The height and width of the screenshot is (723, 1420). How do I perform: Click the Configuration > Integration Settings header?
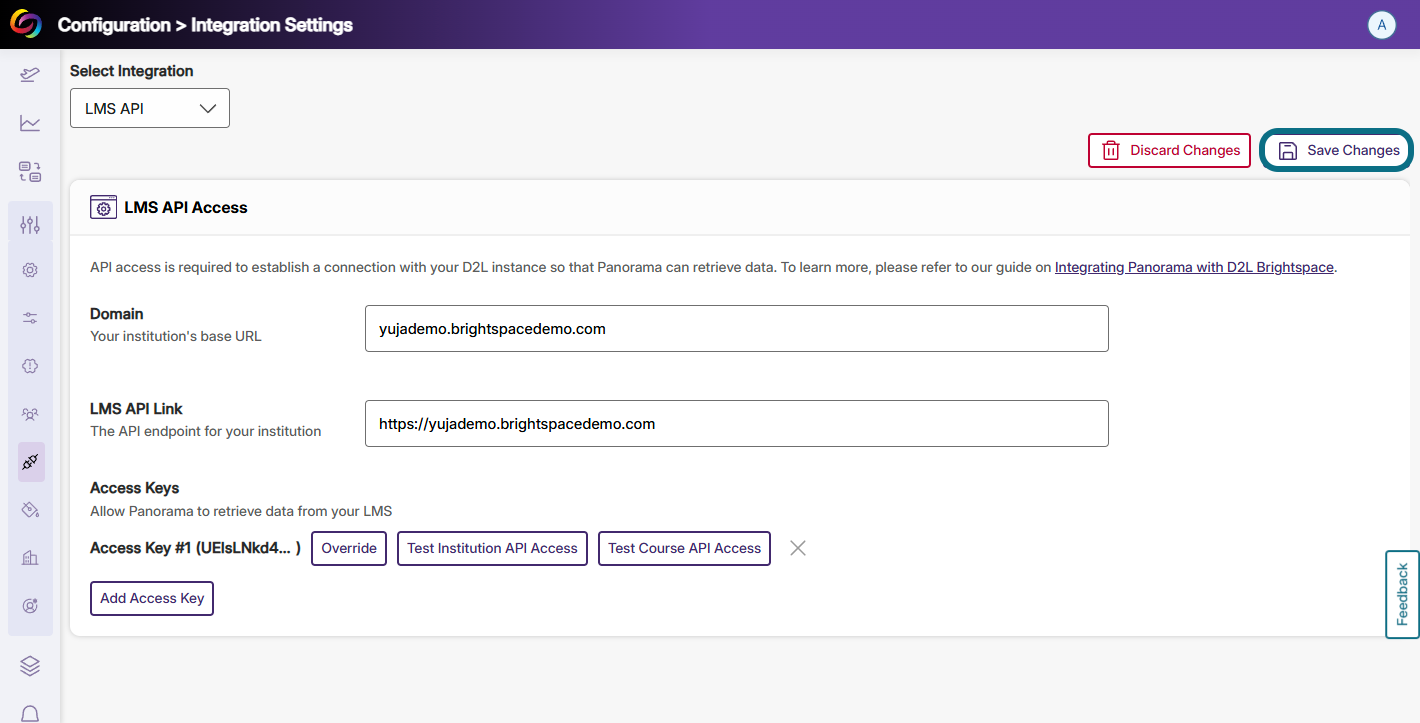pos(205,25)
